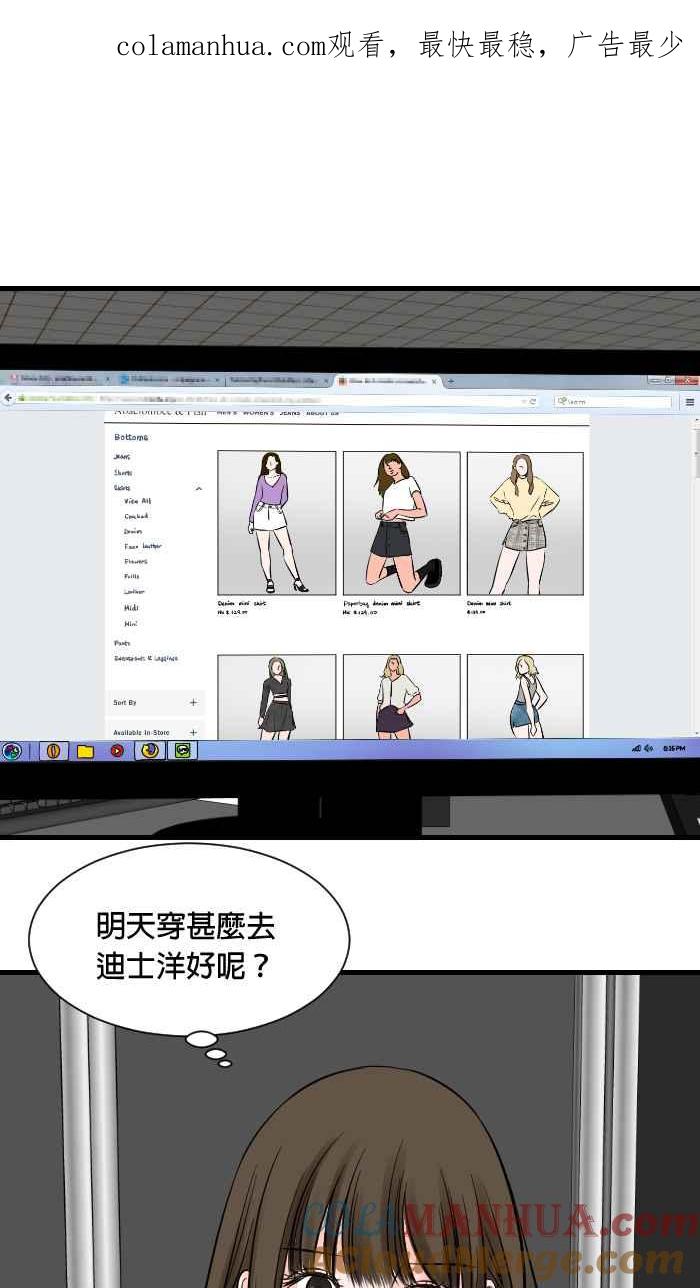Choose Frills under Skirts

(132, 576)
